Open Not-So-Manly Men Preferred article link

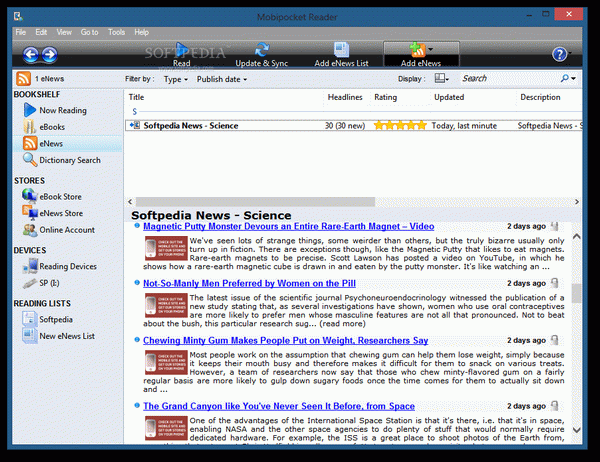click(249, 283)
